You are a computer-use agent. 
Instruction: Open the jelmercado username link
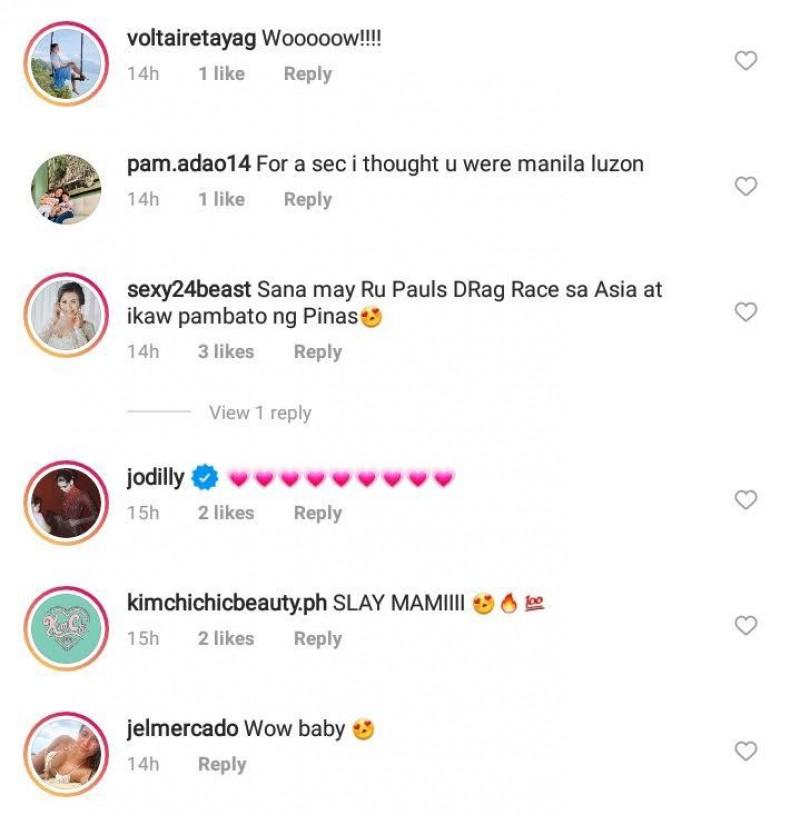click(182, 729)
